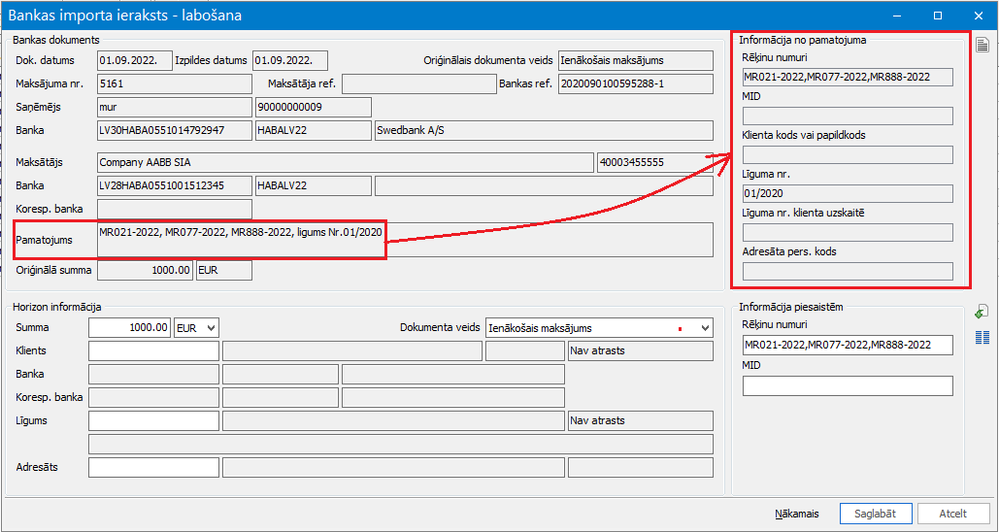Minimize the Bankas importa ieraksts window
Screen dimensions: 999x532
click(896, 15)
